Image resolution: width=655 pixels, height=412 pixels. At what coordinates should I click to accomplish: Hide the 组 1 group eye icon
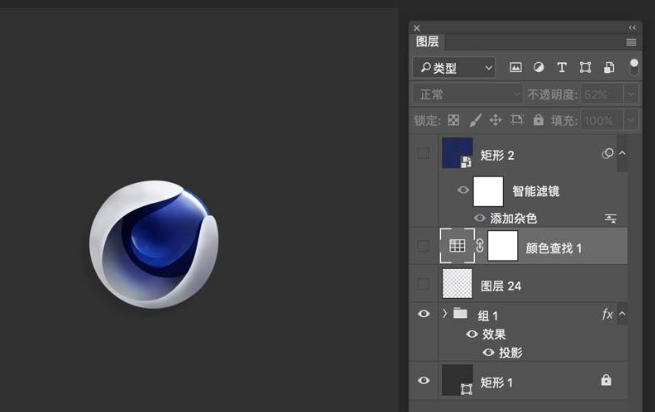coord(424,314)
